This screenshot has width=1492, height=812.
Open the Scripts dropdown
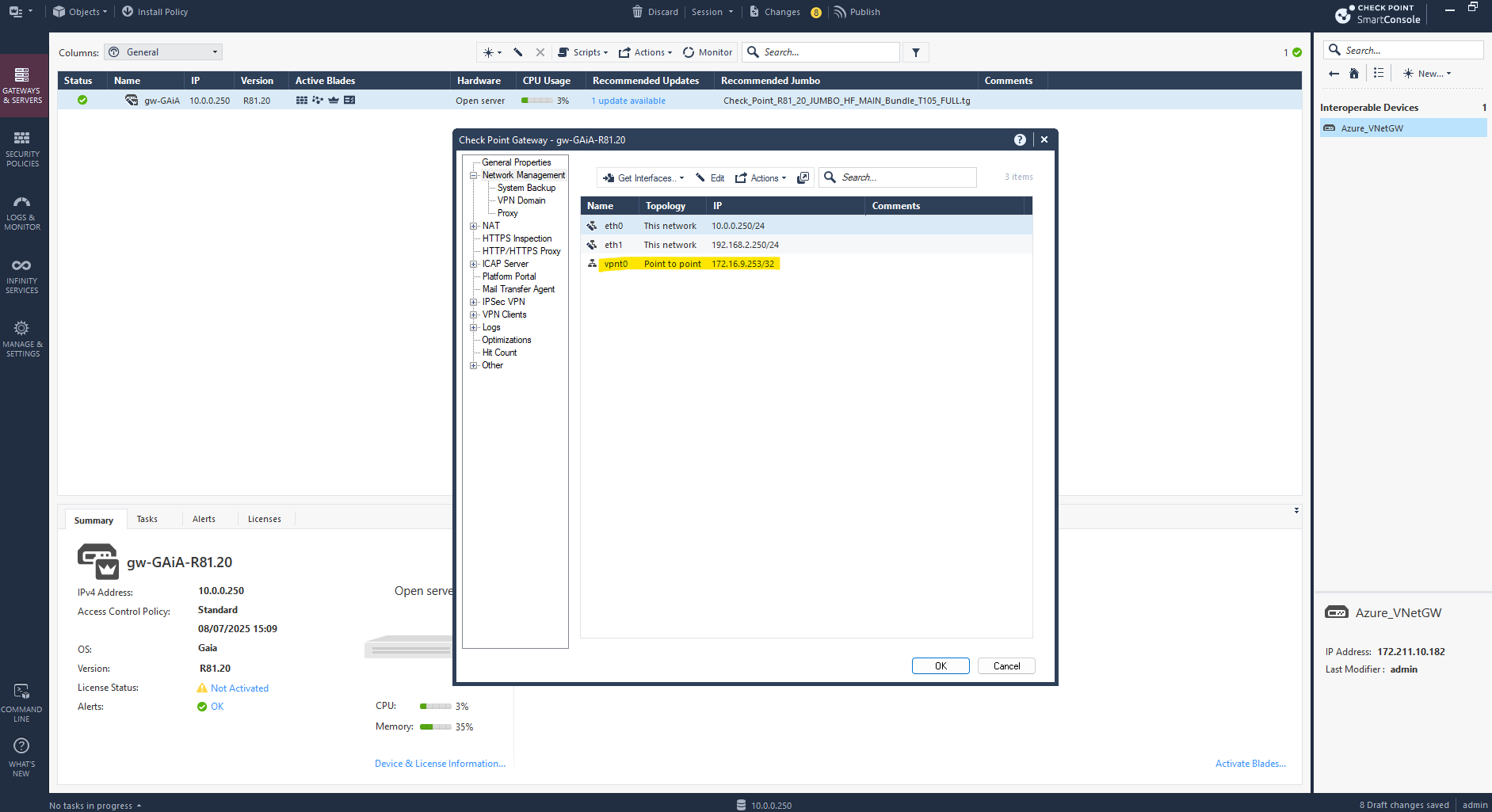click(583, 52)
